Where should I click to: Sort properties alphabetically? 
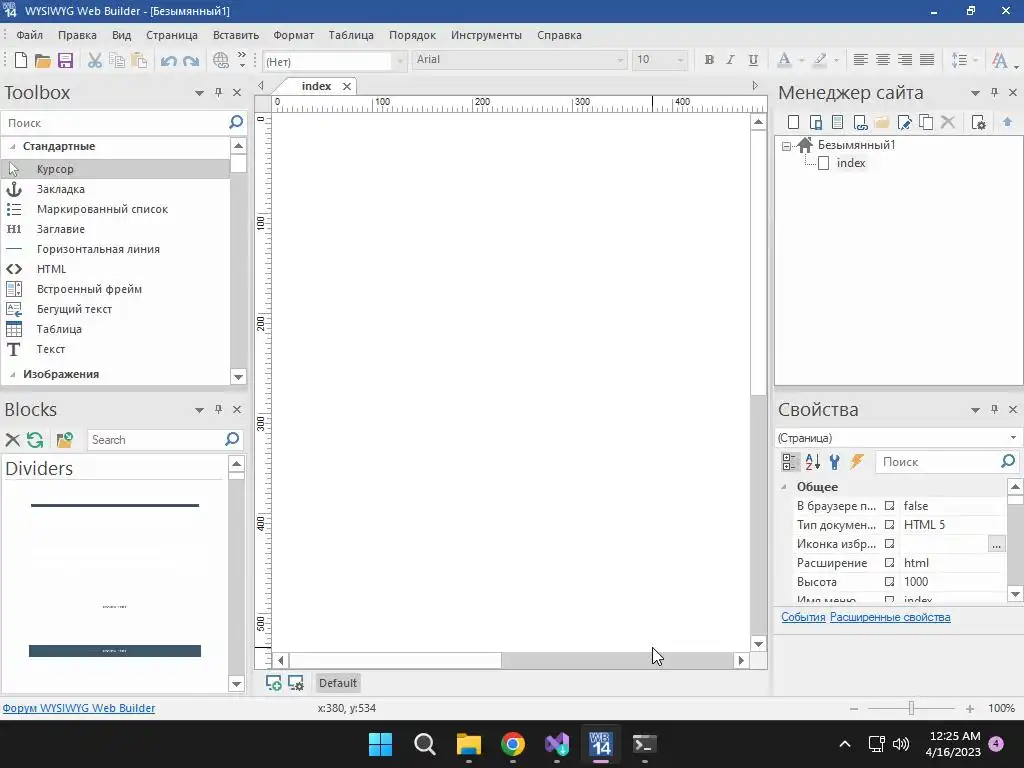tap(812, 462)
